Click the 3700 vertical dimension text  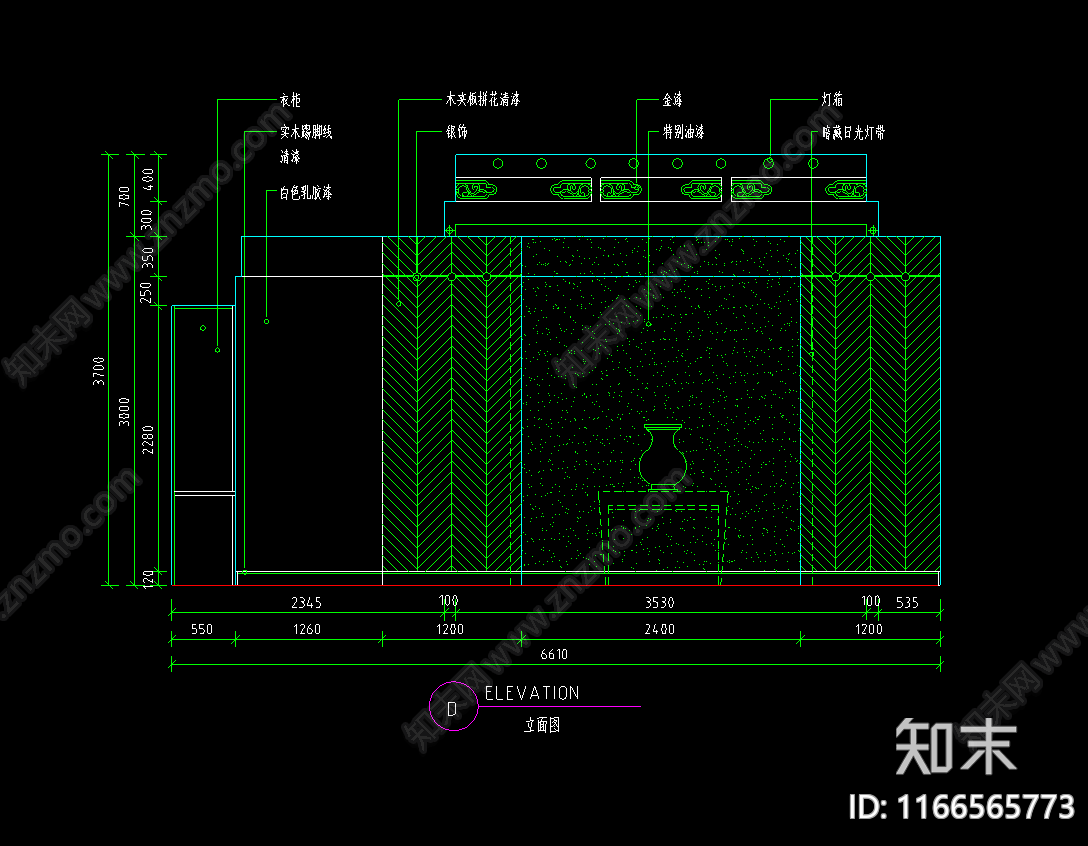tap(99, 371)
